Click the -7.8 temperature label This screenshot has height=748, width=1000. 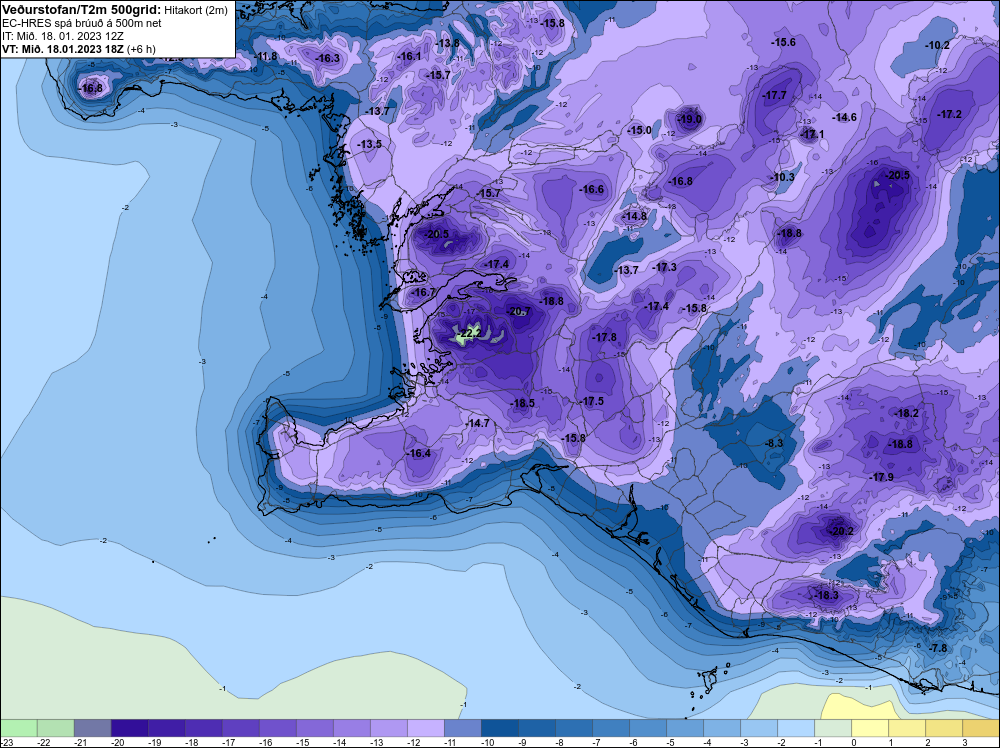[x=939, y=649]
